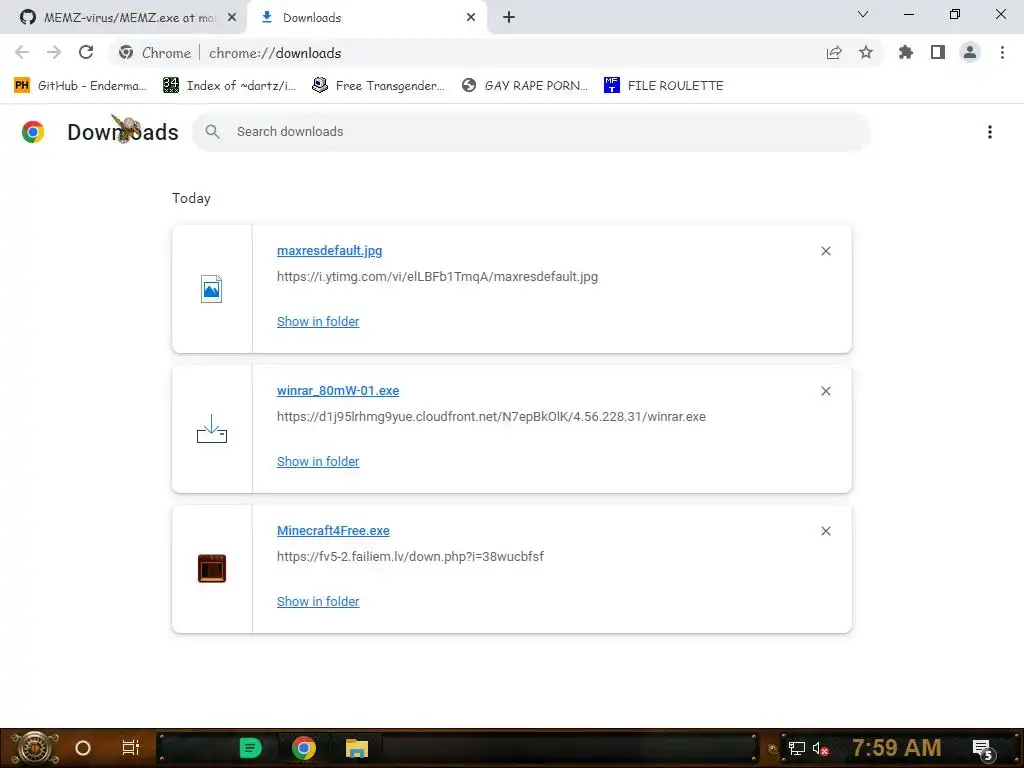The image size is (1024, 768).
Task: Click the Chrome logo beside Downloads heading
Action: click(33, 132)
